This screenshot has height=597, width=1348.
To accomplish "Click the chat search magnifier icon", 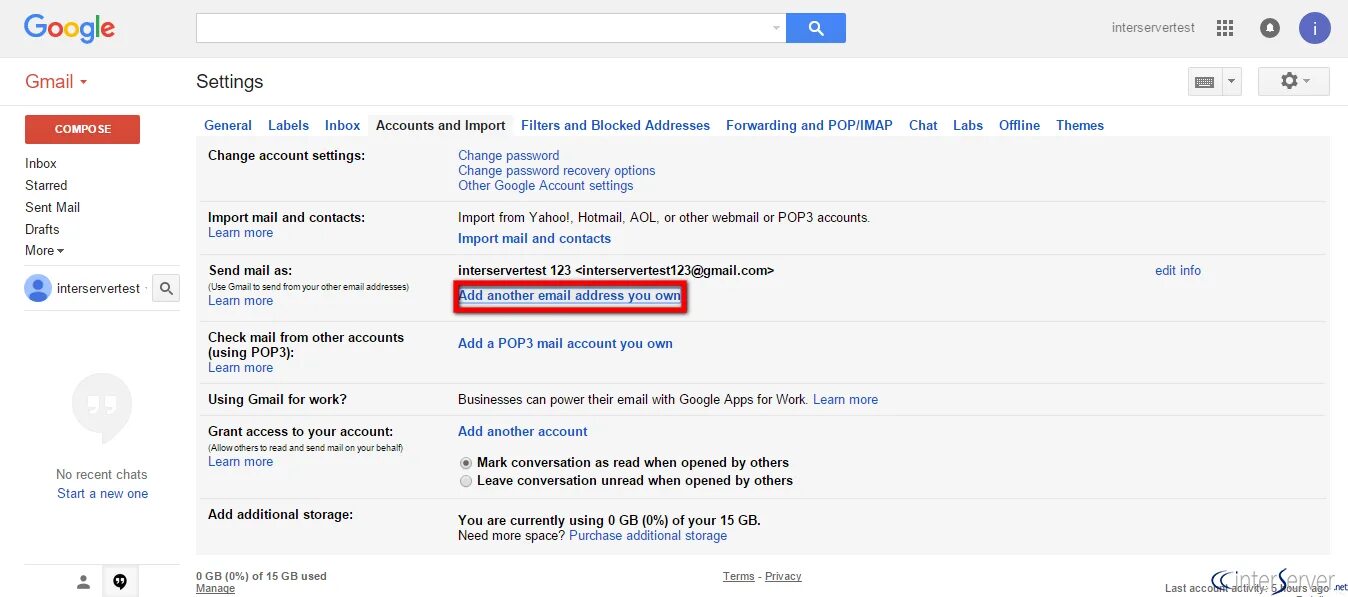I will coord(167,288).
